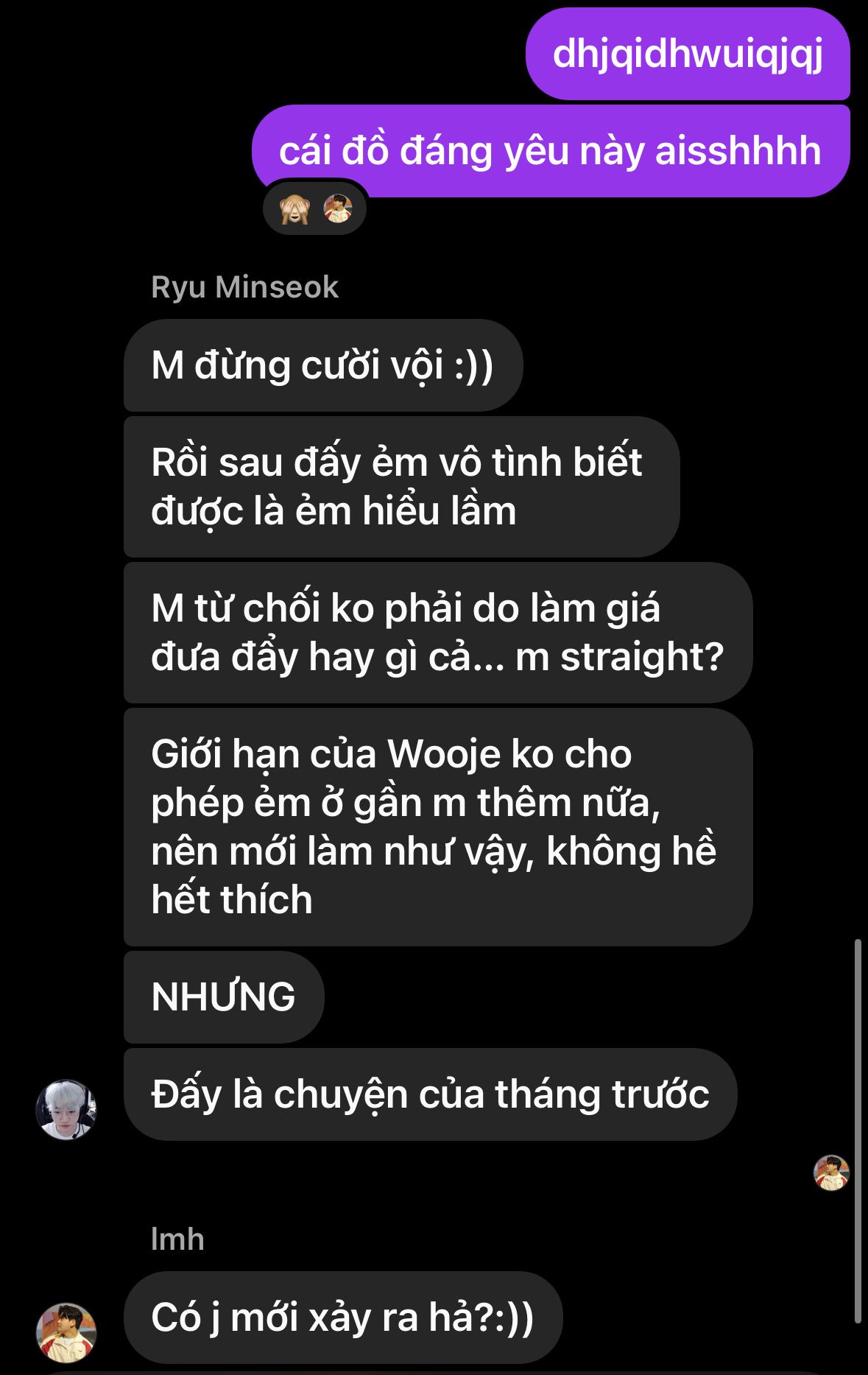Screen dimensions: 868x1375
Task: Tap the message ending with 'm straight?'
Action: click(x=438, y=633)
